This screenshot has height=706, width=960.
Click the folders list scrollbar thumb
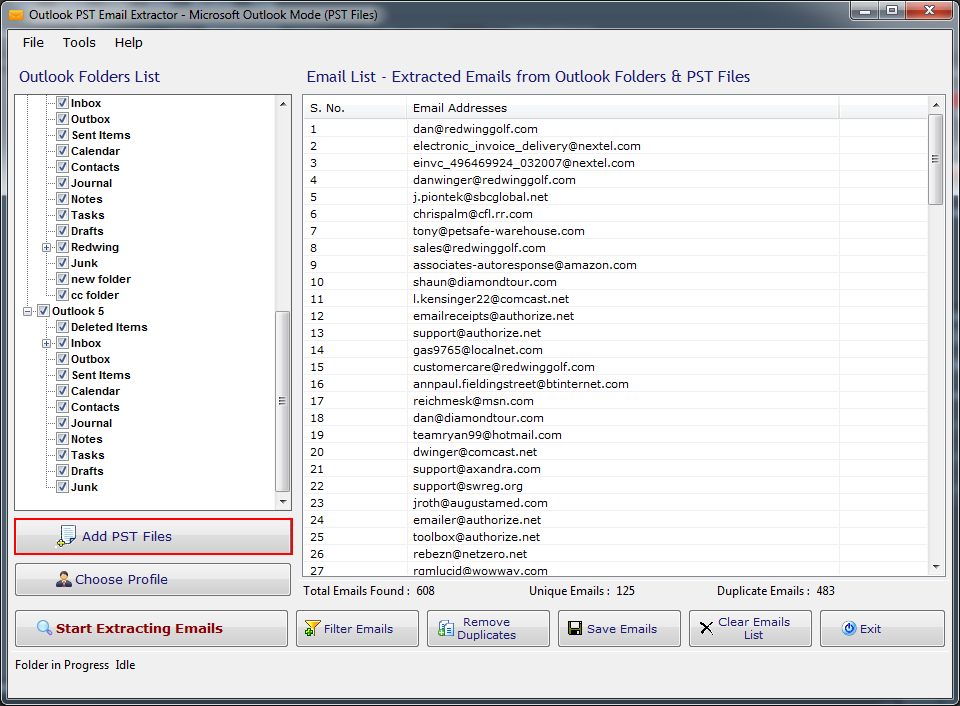click(x=282, y=401)
